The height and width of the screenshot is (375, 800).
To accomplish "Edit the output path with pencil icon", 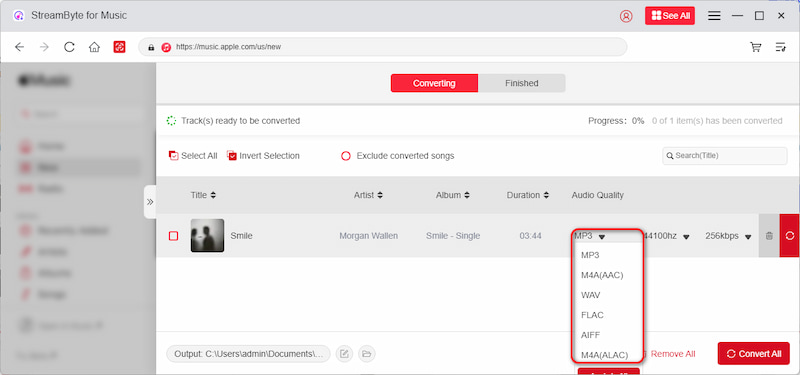I will pos(344,354).
